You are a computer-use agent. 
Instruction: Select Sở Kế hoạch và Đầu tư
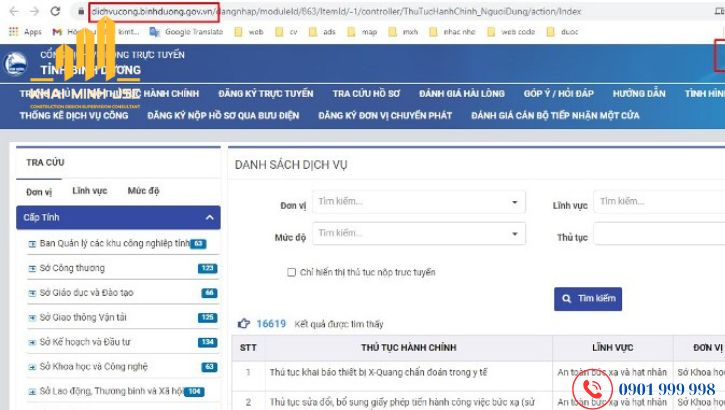[85, 342]
